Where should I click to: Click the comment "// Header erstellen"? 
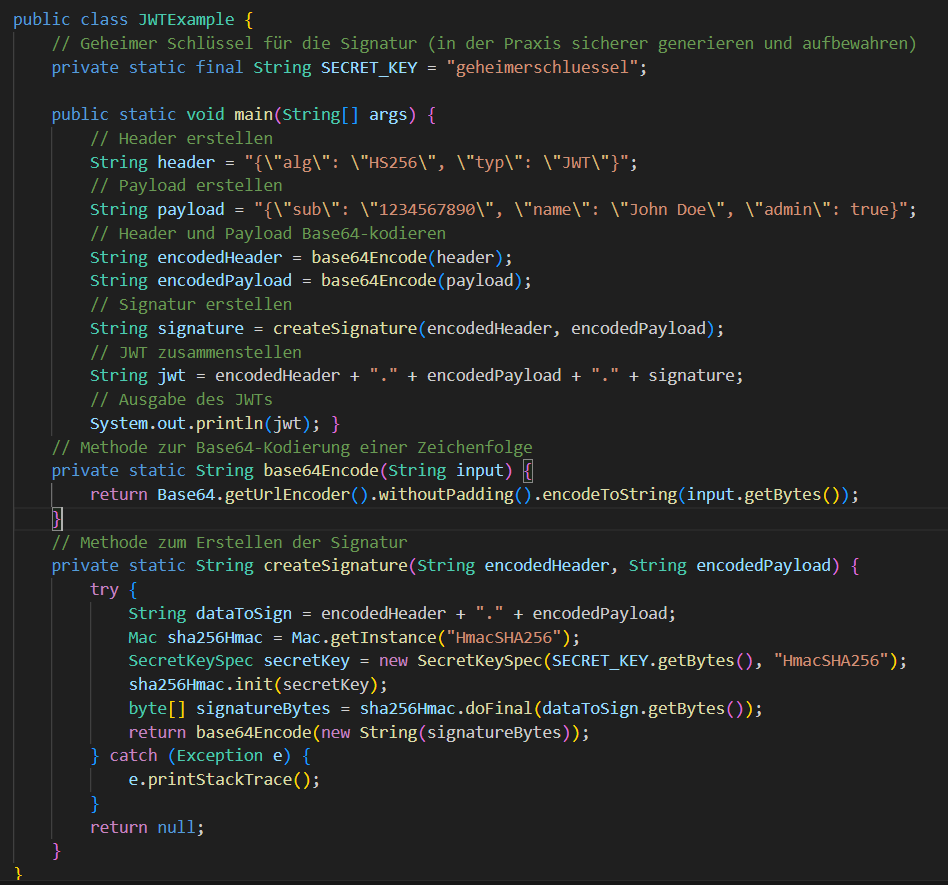point(181,138)
